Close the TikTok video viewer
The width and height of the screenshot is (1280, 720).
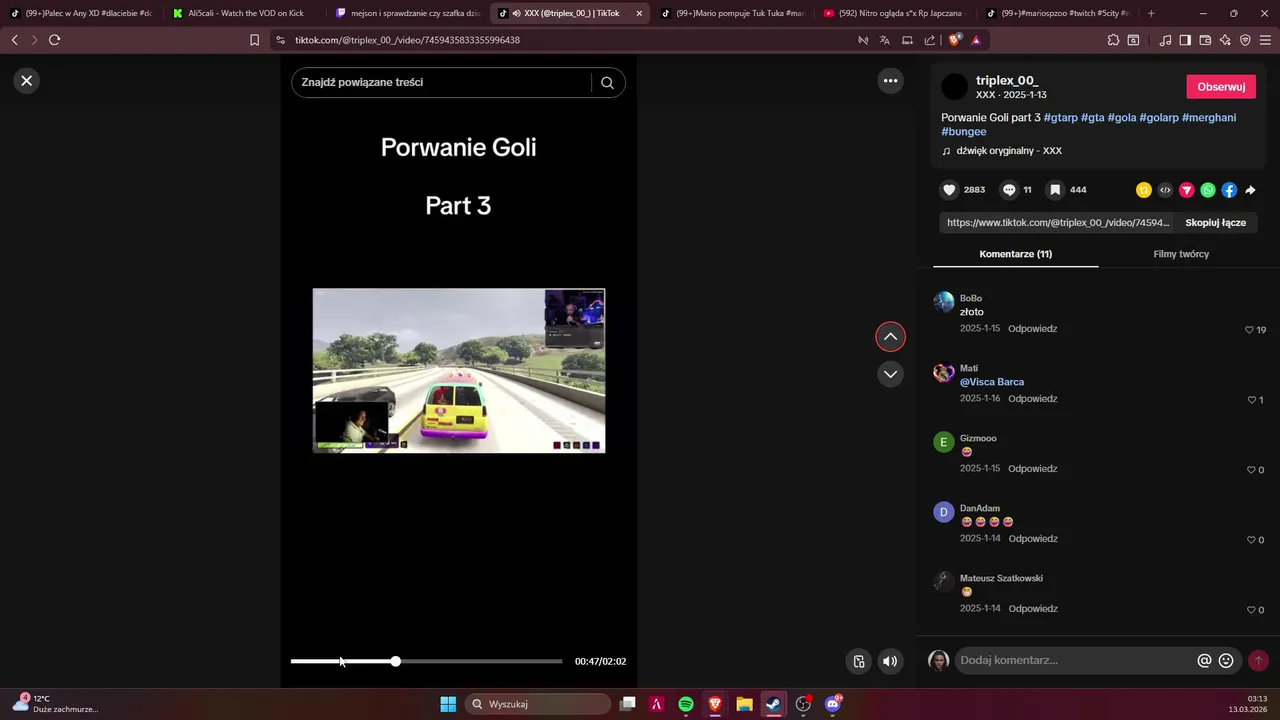(x=27, y=81)
